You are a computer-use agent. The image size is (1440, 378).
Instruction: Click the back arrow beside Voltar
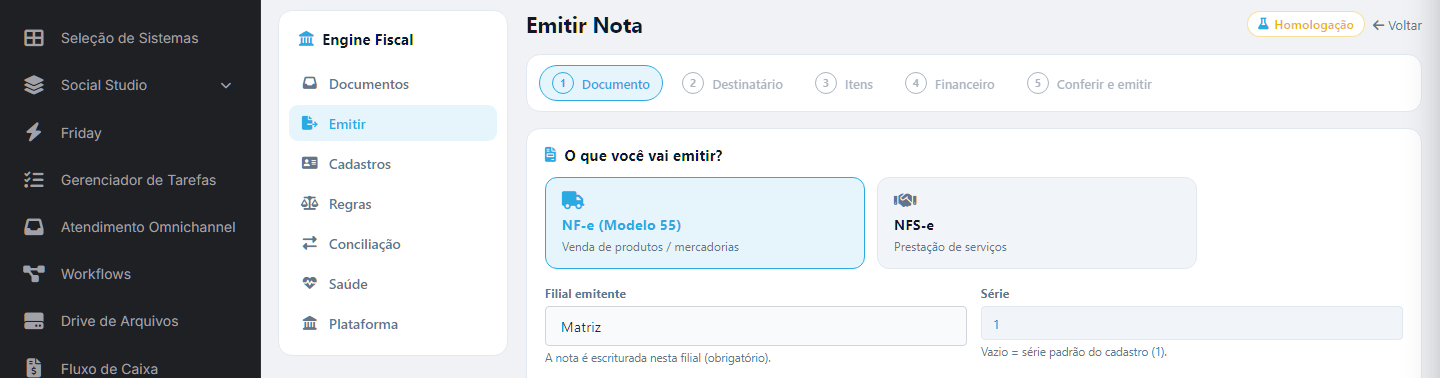(x=1378, y=25)
